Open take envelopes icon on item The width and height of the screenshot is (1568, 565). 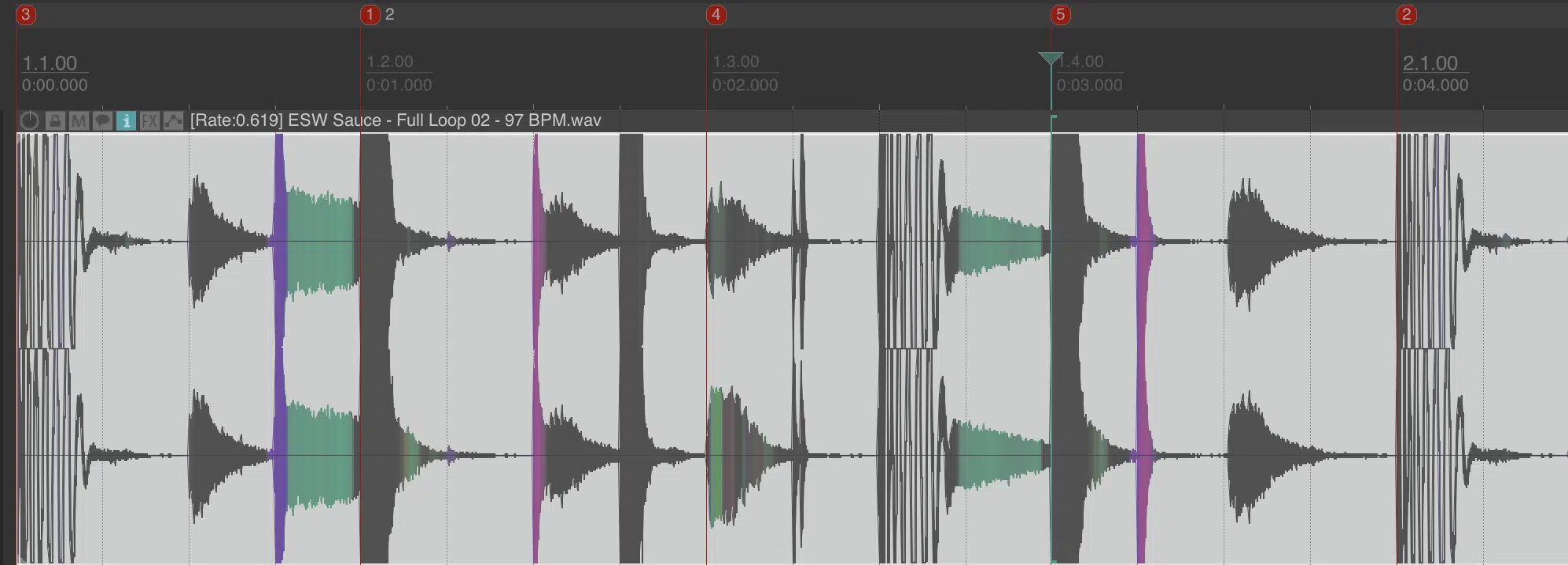[x=173, y=120]
